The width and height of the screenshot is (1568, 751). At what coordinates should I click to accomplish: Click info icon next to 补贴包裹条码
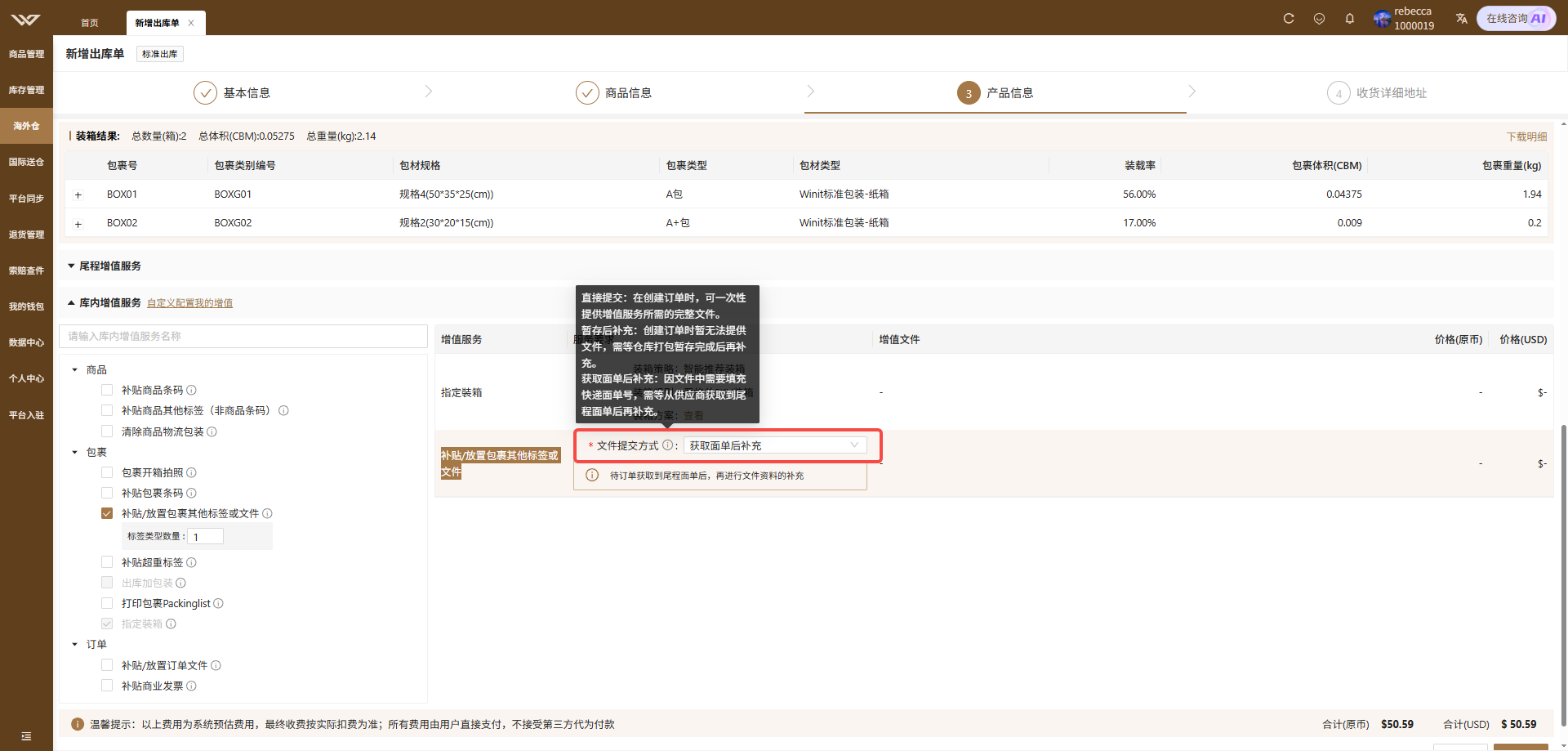click(191, 493)
